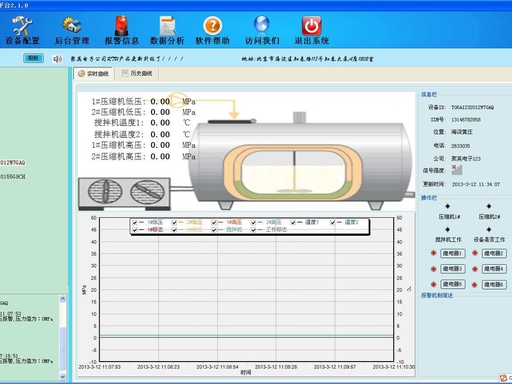
Task: Toggle the 工作标志 series checkbox
Action: click(x=253, y=230)
